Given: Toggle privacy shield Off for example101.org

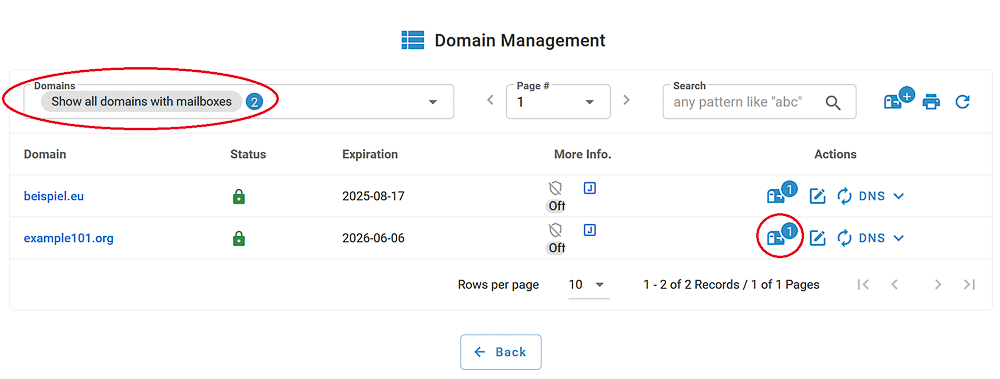Looking at the screenshot, I should tap(556, 238).
